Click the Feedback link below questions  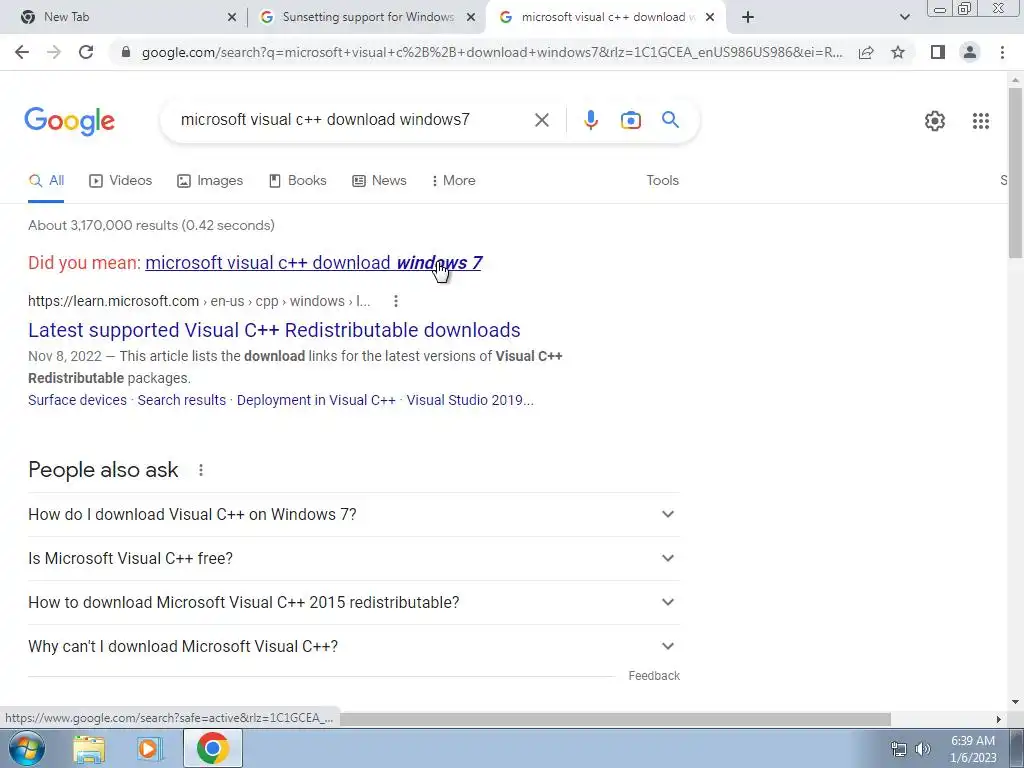click(x=654, y=676)
